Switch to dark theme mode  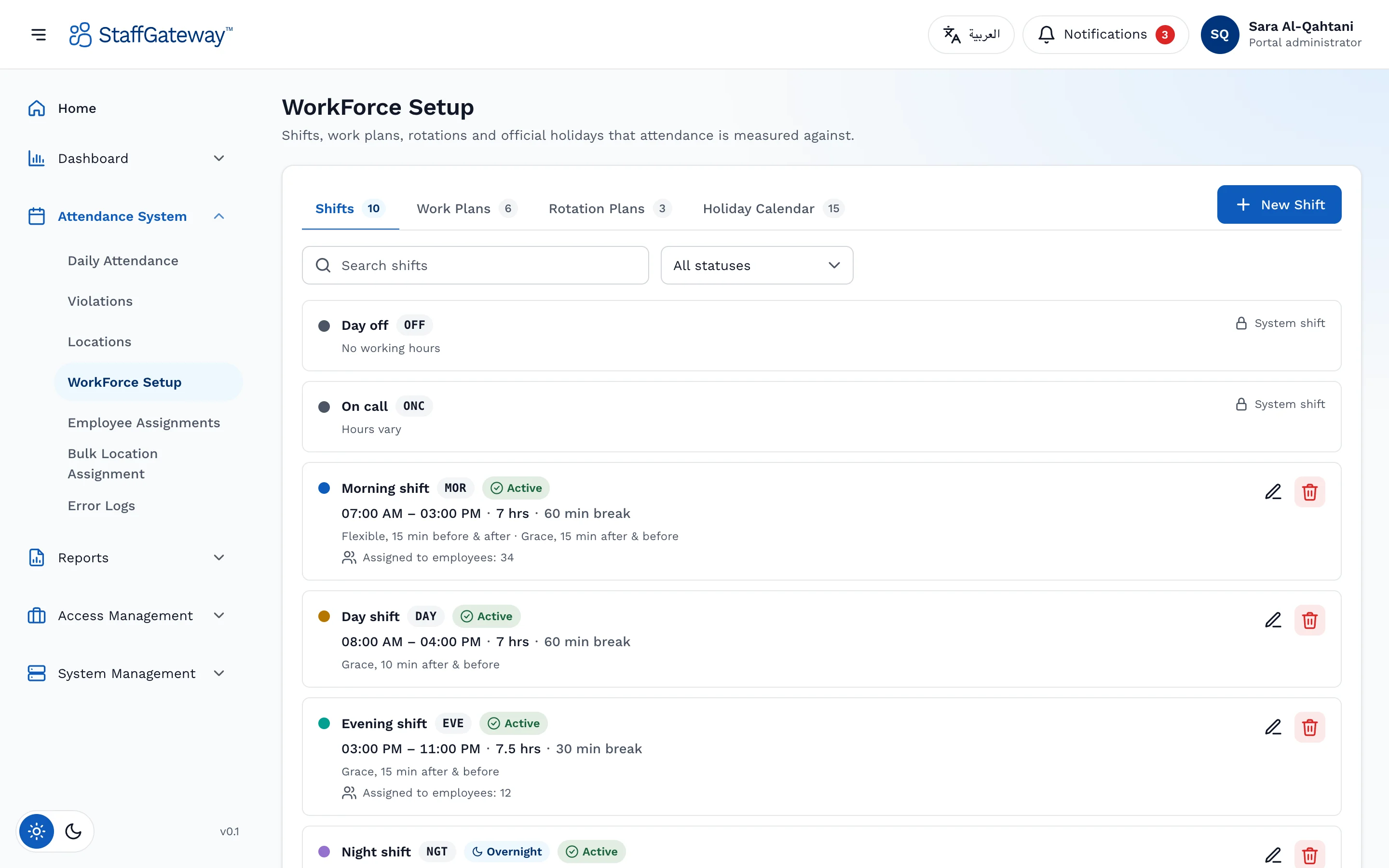coord(73,831)
